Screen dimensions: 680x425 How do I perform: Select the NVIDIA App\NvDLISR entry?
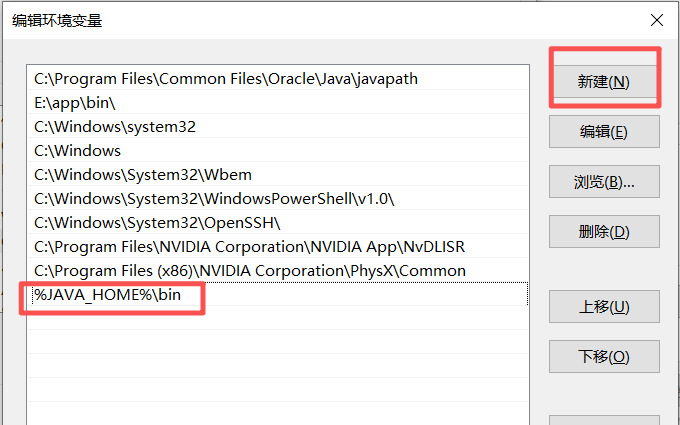[x=278, y=246]
